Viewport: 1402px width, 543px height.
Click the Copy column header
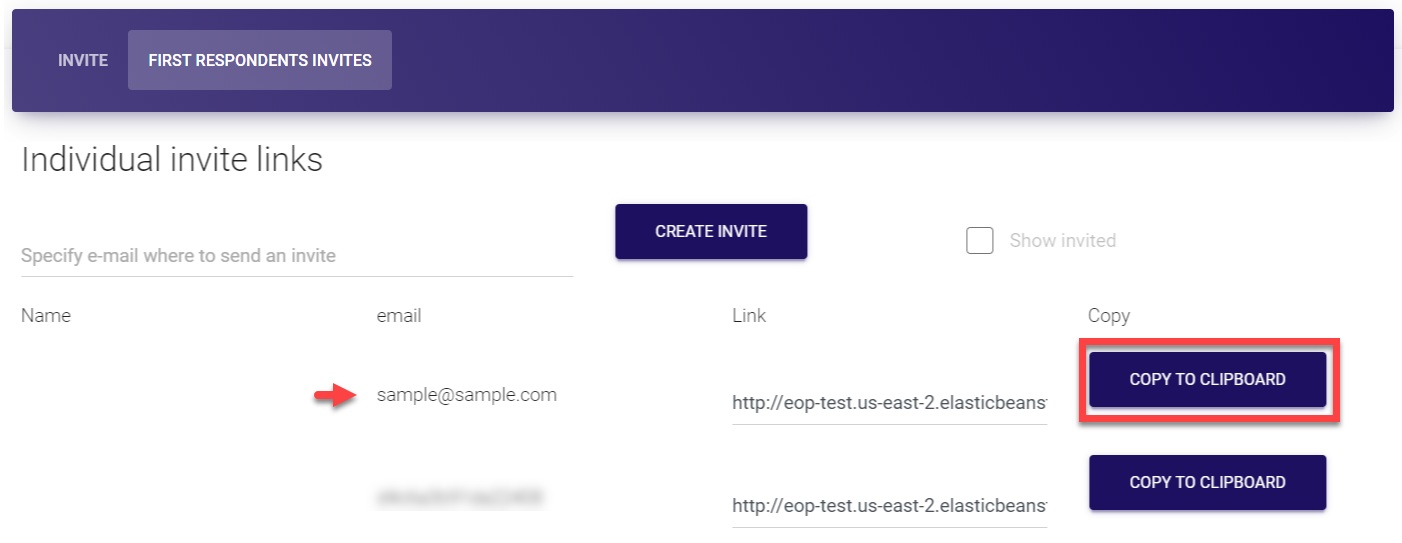[x=1108, y=316]
